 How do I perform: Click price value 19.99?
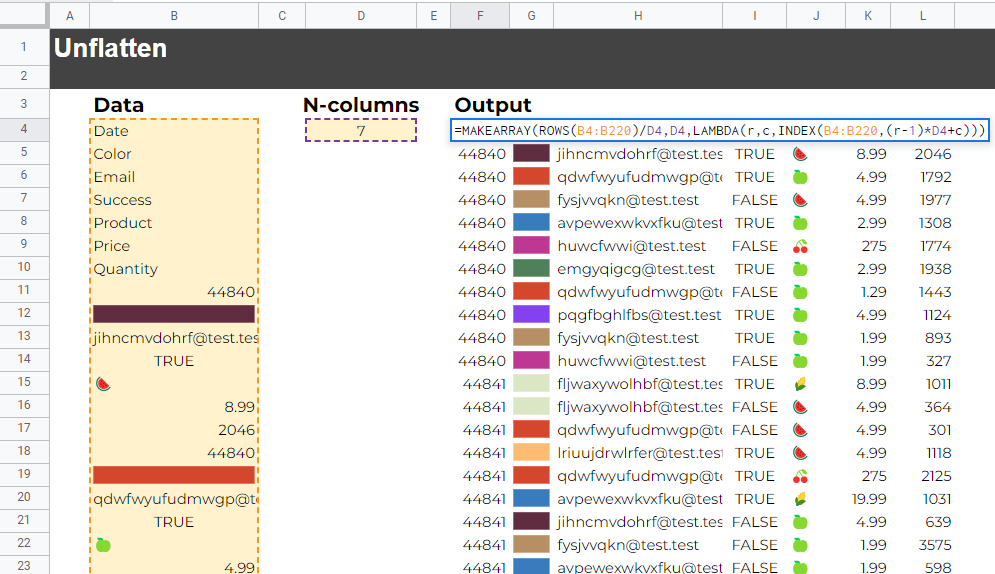(869, 499)
